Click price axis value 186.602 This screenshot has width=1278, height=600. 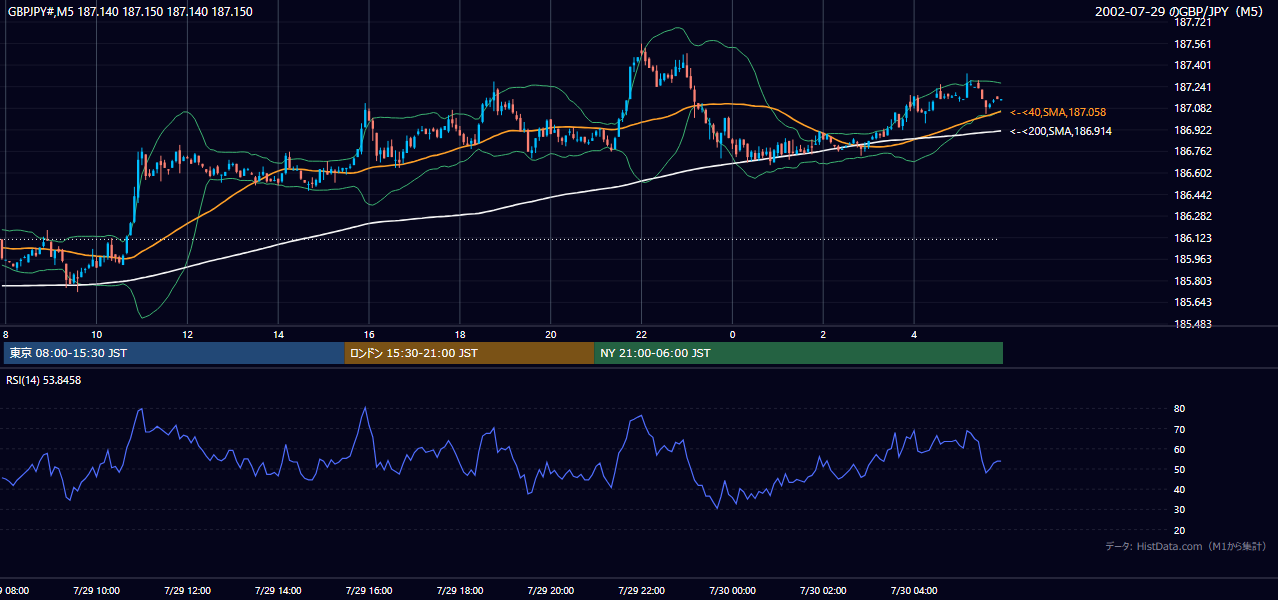click(1193, 173)
